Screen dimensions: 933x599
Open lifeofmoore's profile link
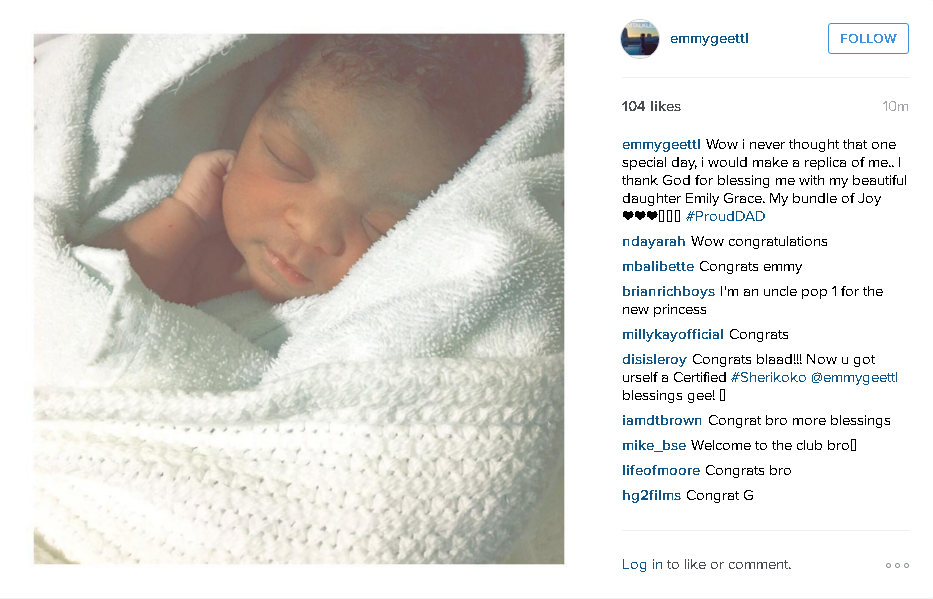(x=660, y=471)
